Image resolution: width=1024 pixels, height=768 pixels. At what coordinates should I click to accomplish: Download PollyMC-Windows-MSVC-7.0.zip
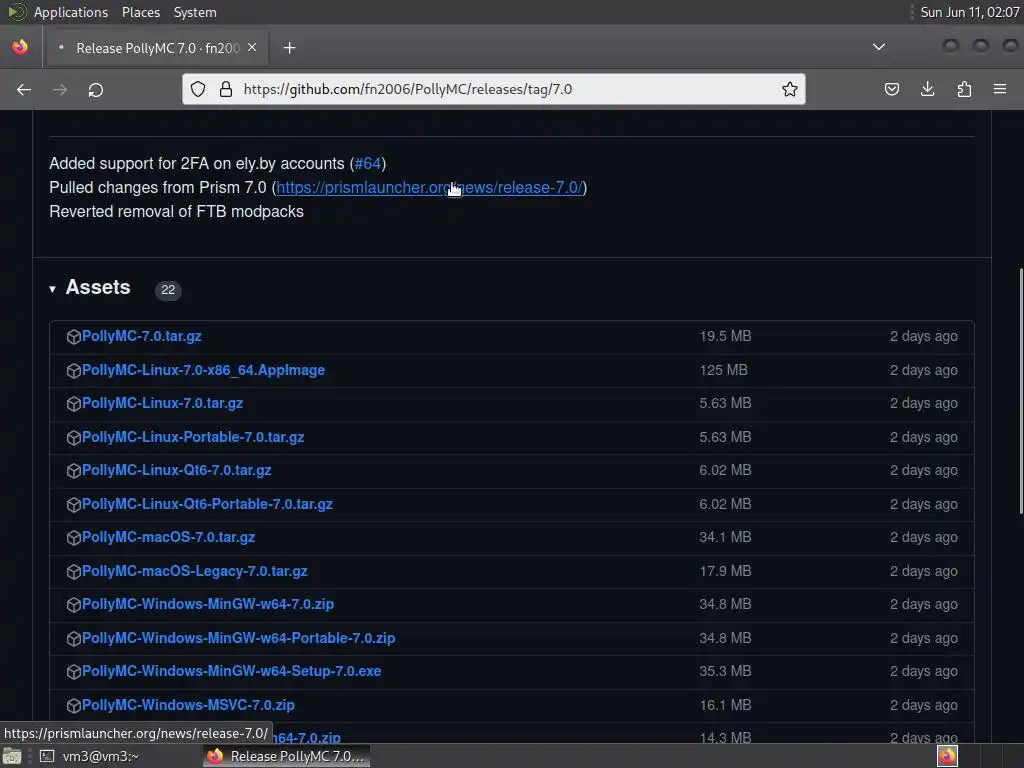tap(188, 705)
